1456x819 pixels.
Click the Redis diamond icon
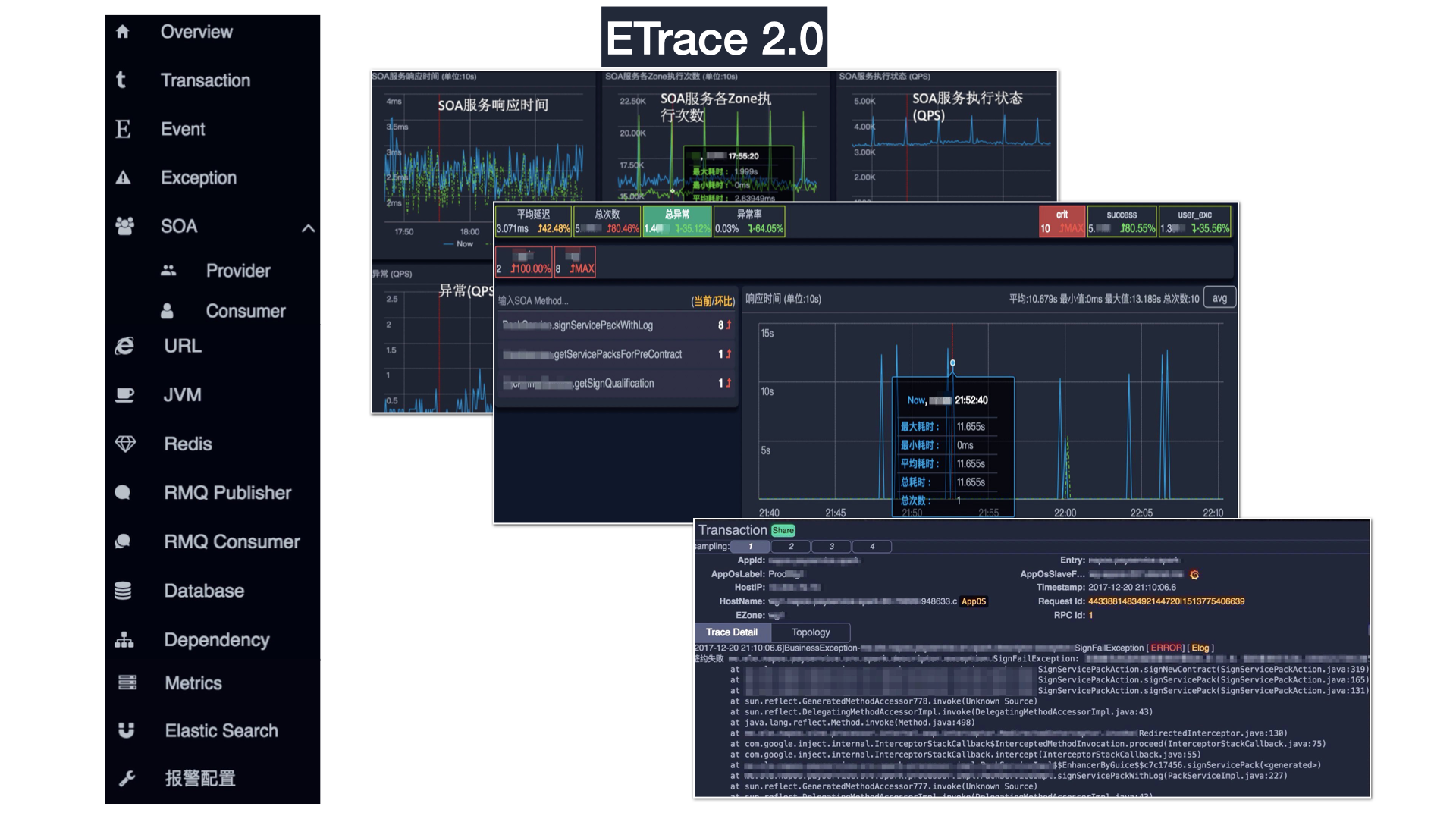pos(125,444)
